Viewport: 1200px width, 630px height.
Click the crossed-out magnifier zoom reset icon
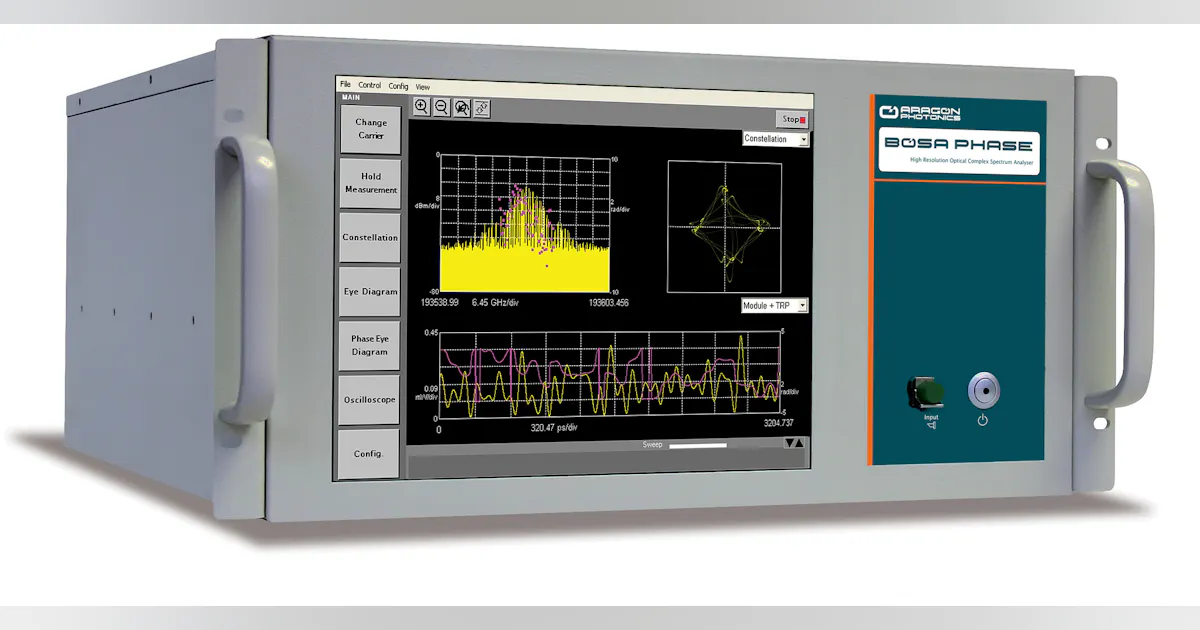(461, 107)
